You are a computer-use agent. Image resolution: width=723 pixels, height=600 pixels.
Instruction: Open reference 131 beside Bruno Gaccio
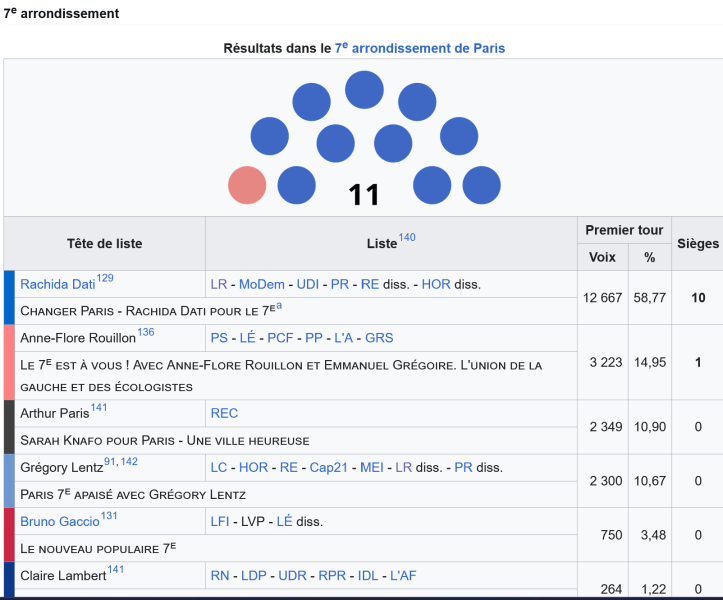(x=109, y=516)
